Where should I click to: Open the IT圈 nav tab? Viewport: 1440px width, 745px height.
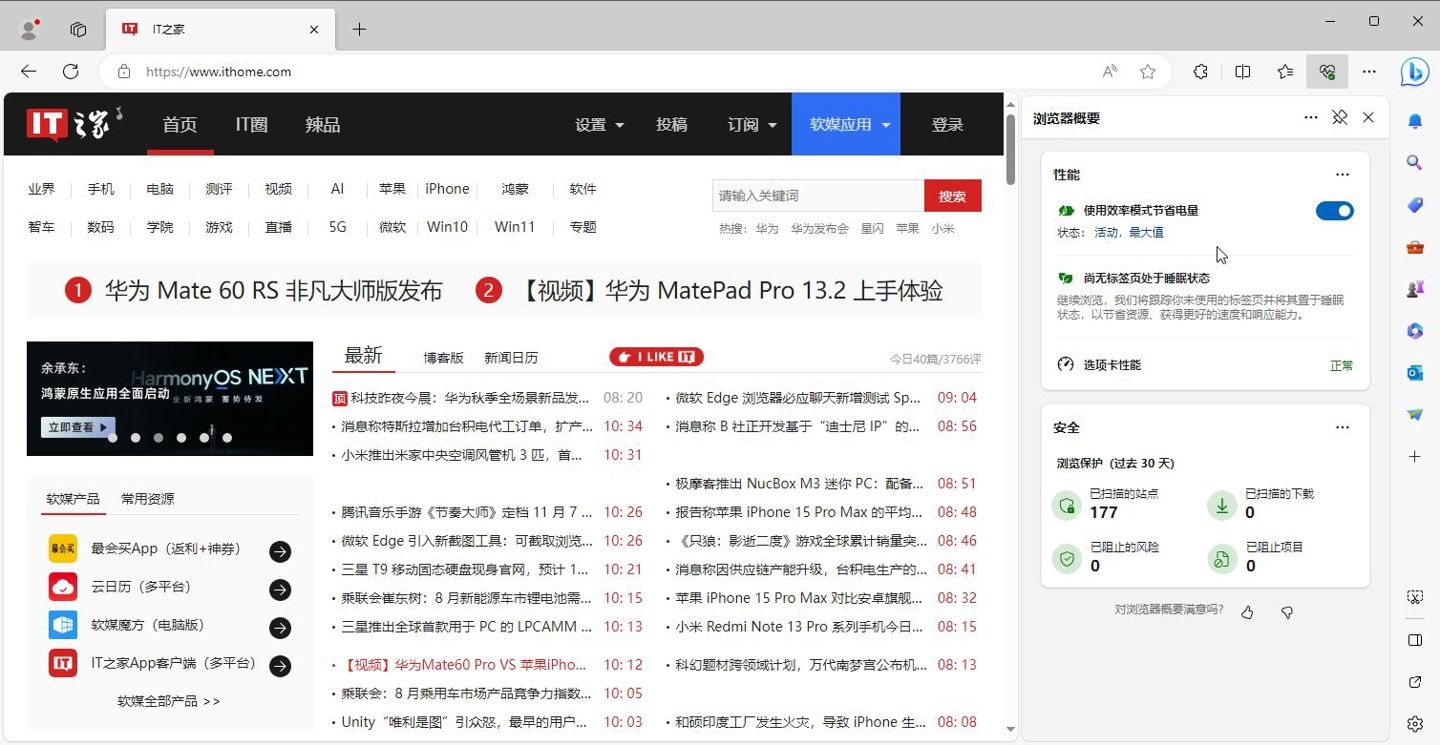tap(252, 125)
